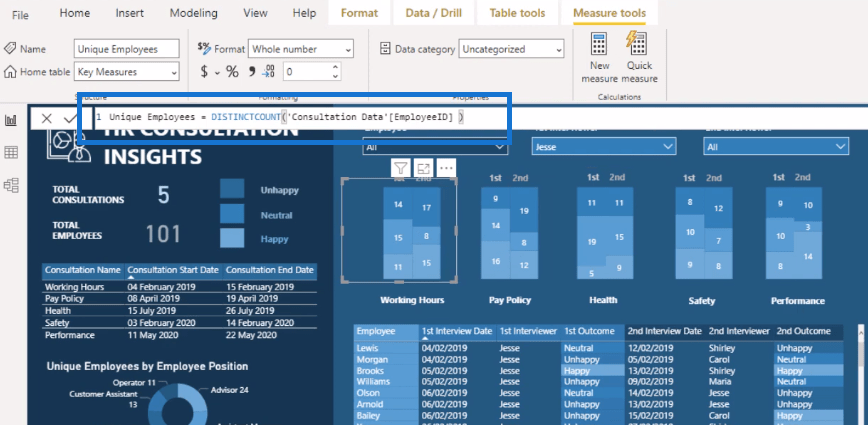Open the File menu
868x425 pixels.
(x=20, y=15)
